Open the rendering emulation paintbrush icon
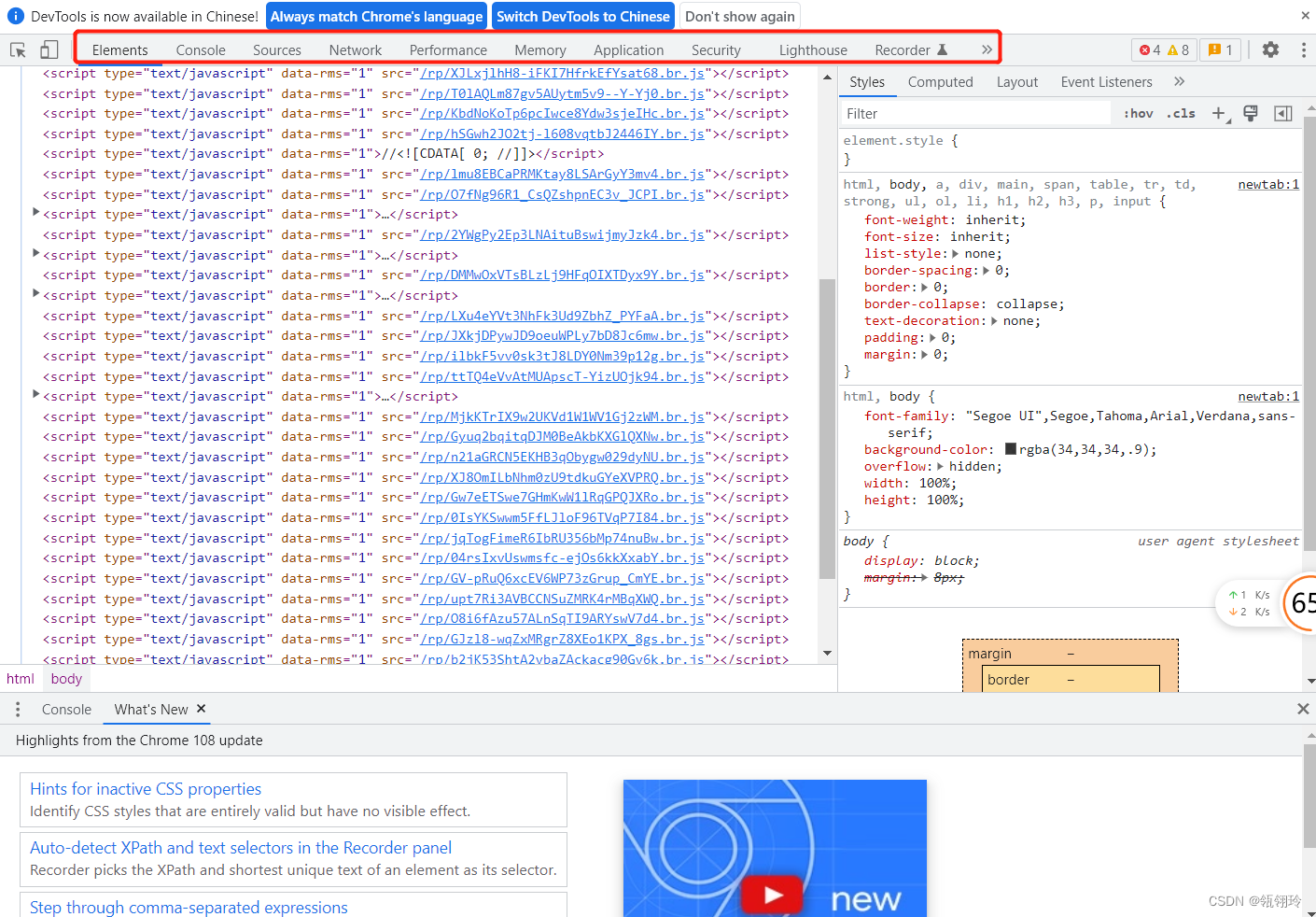 [1251, 114]
